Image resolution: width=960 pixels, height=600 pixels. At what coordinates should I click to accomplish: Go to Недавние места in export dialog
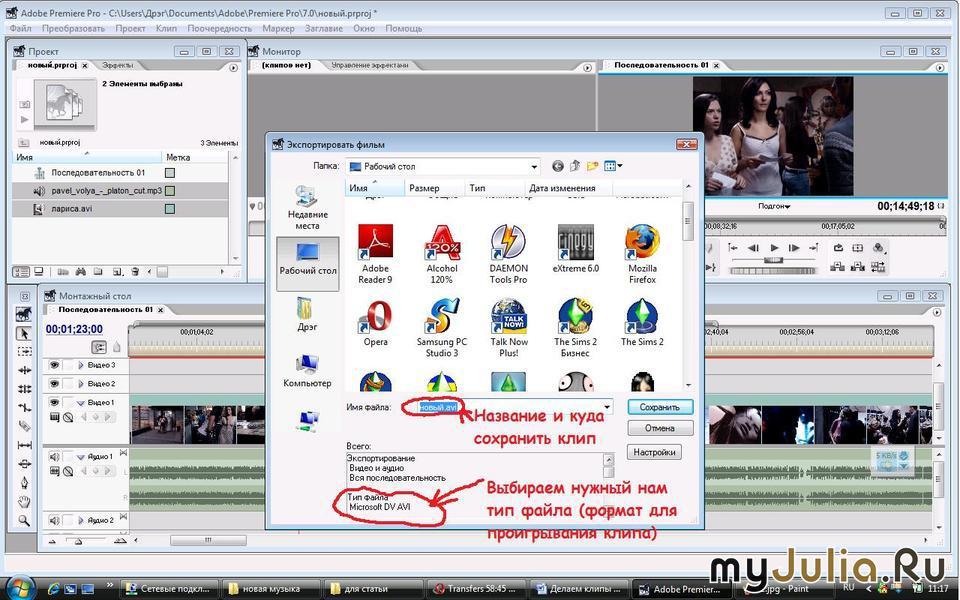(x=307, y=208)
